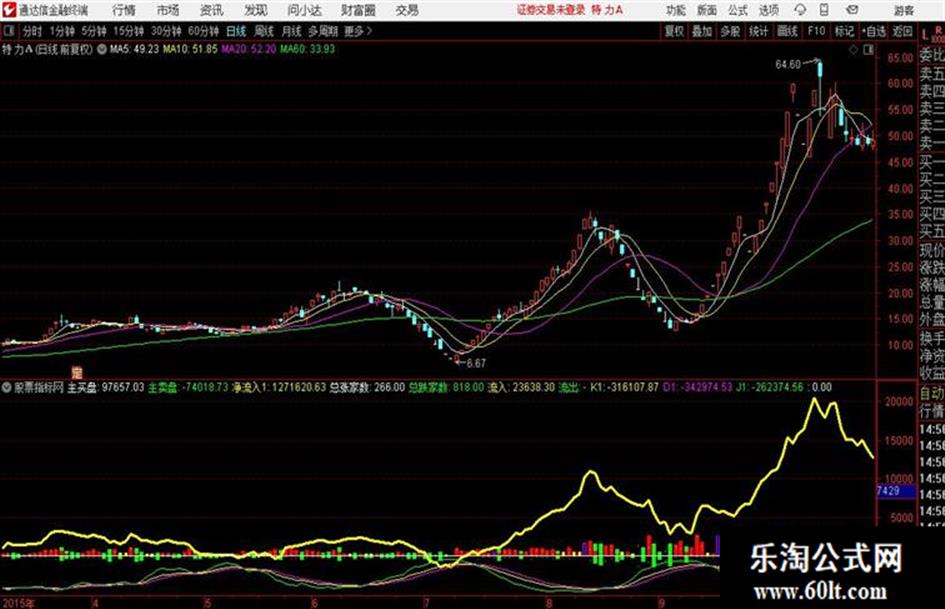Click the 特力A (日线 前复权) chart title
This screenshot has height=609, width=945.
[x=48, y=49]
